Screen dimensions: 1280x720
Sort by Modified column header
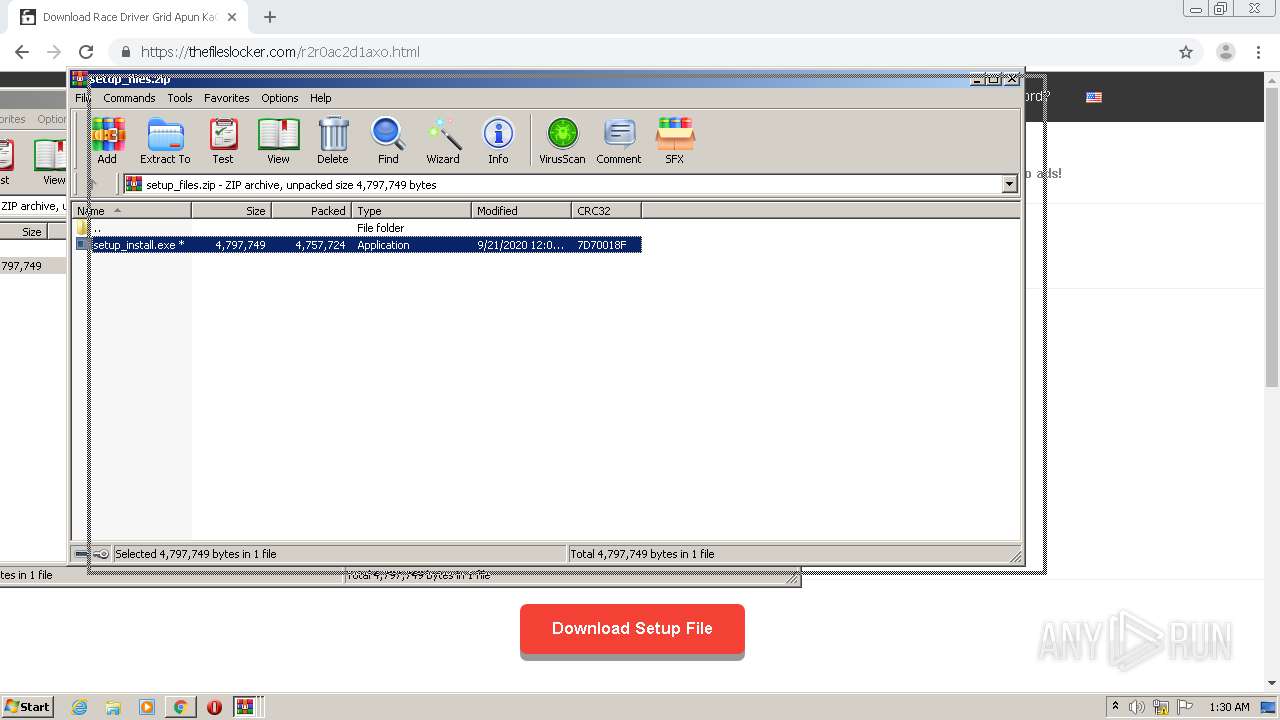(x=521, y=211)
